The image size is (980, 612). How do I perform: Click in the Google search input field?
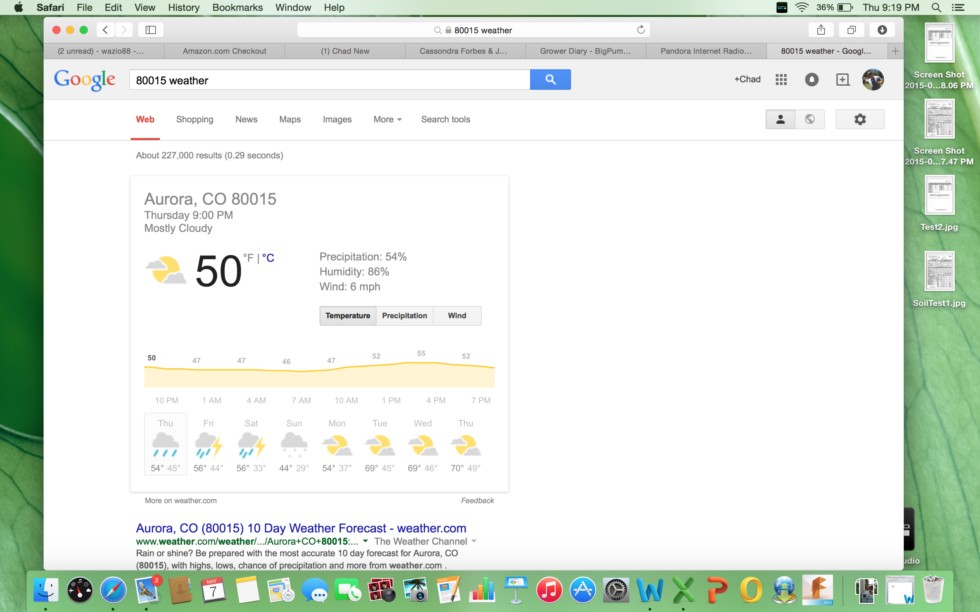[x=330, y=80]
